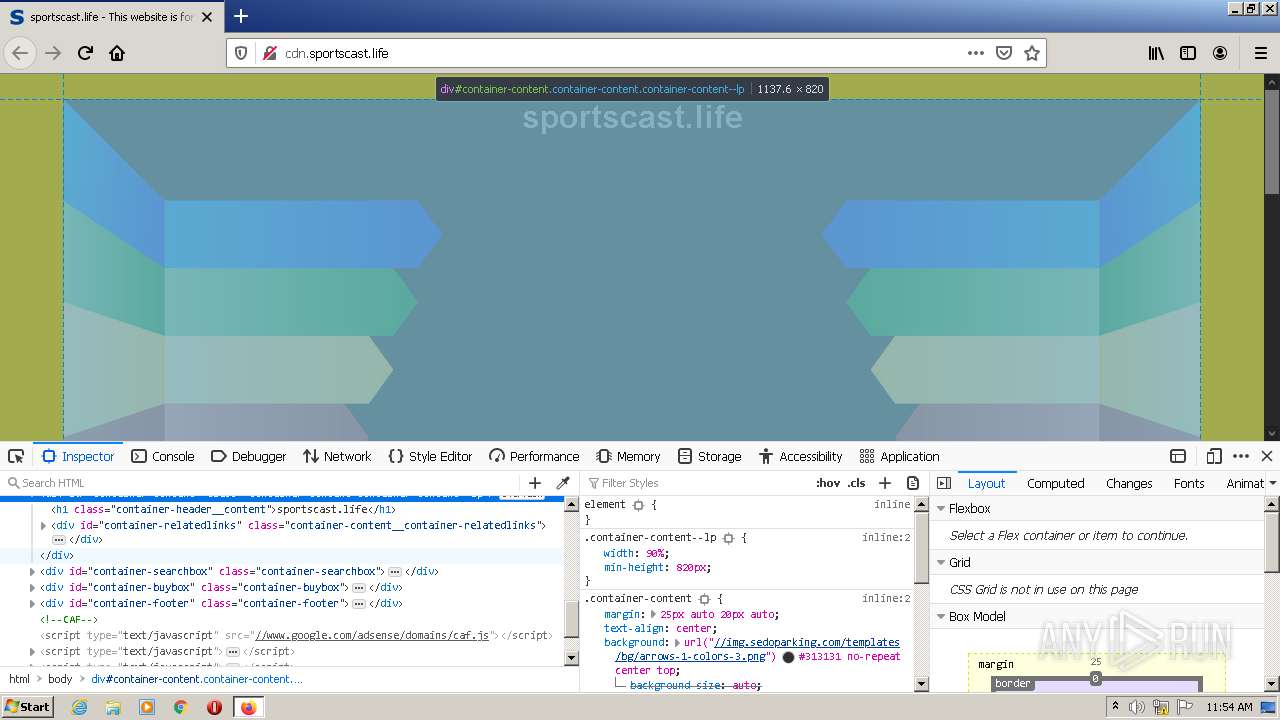Screen dimensions: 1280x720
Task: Expand the margin shorthand property
Action: (654, 615)
